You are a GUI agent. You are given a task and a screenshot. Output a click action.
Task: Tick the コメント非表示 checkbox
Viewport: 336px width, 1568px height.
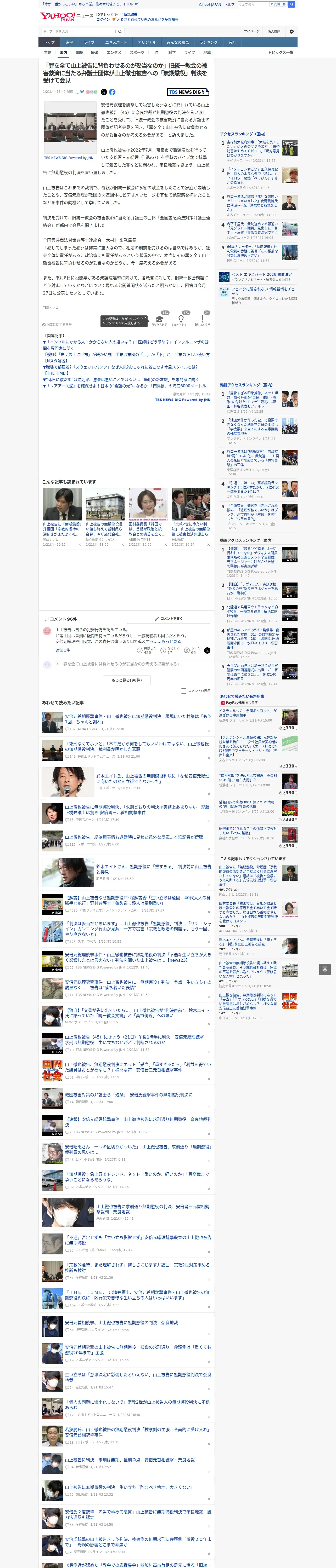tap(183, 691)
